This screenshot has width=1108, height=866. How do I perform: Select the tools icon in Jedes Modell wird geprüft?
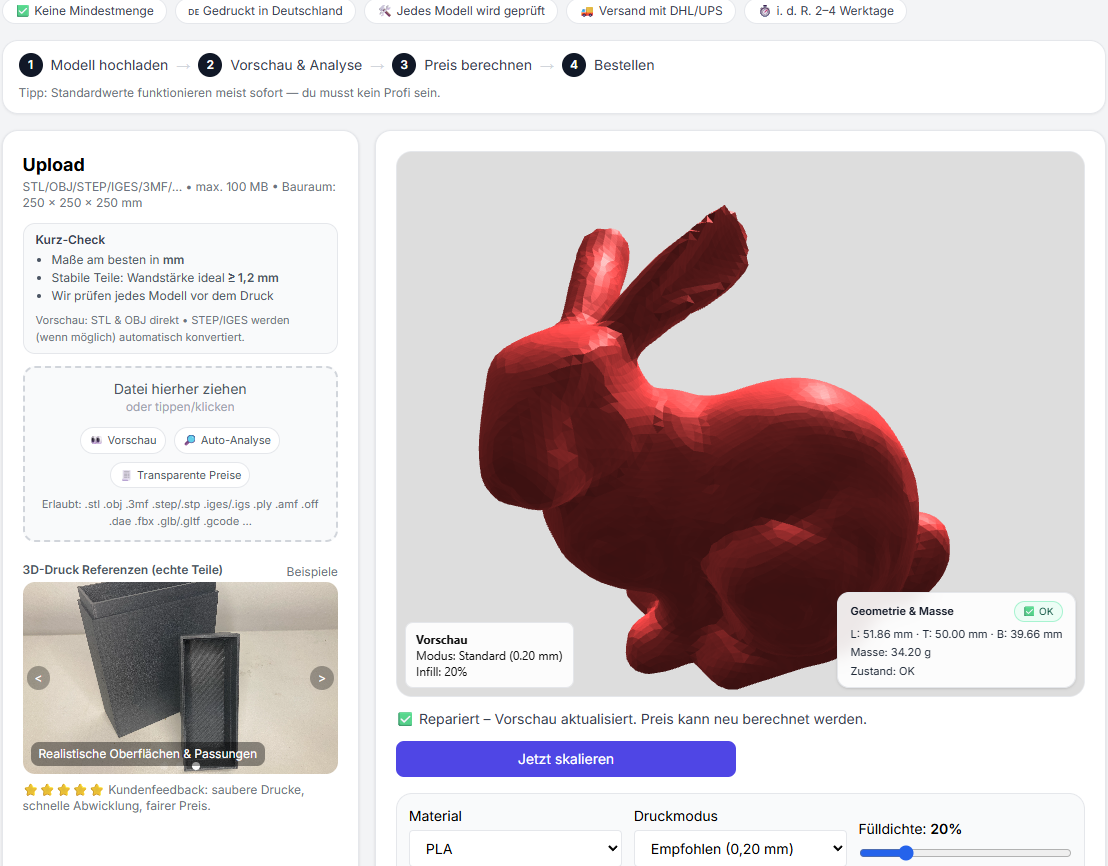(x=384, y=12)
